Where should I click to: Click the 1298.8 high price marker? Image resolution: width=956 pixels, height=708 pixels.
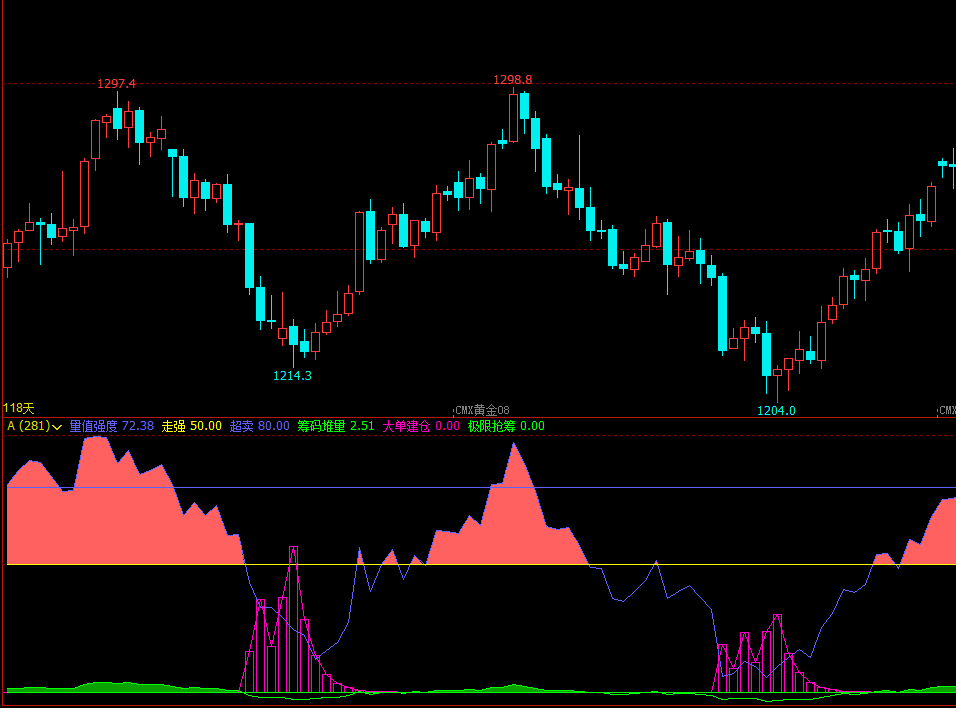click(x=512, y=80)
